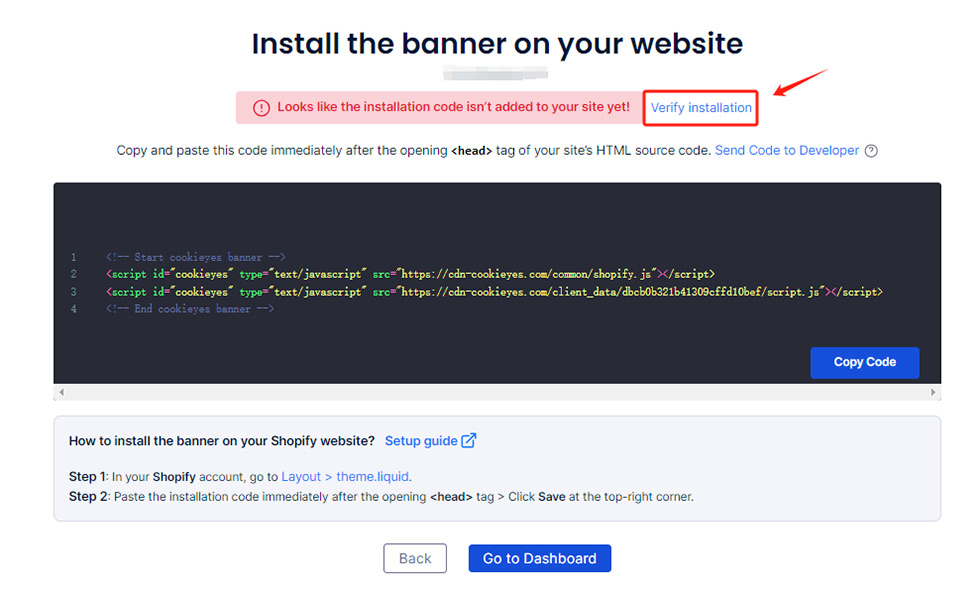This screenshot has width=980, height=597.
Task: Click the Install the banner page heading
Action: point(497,44)
